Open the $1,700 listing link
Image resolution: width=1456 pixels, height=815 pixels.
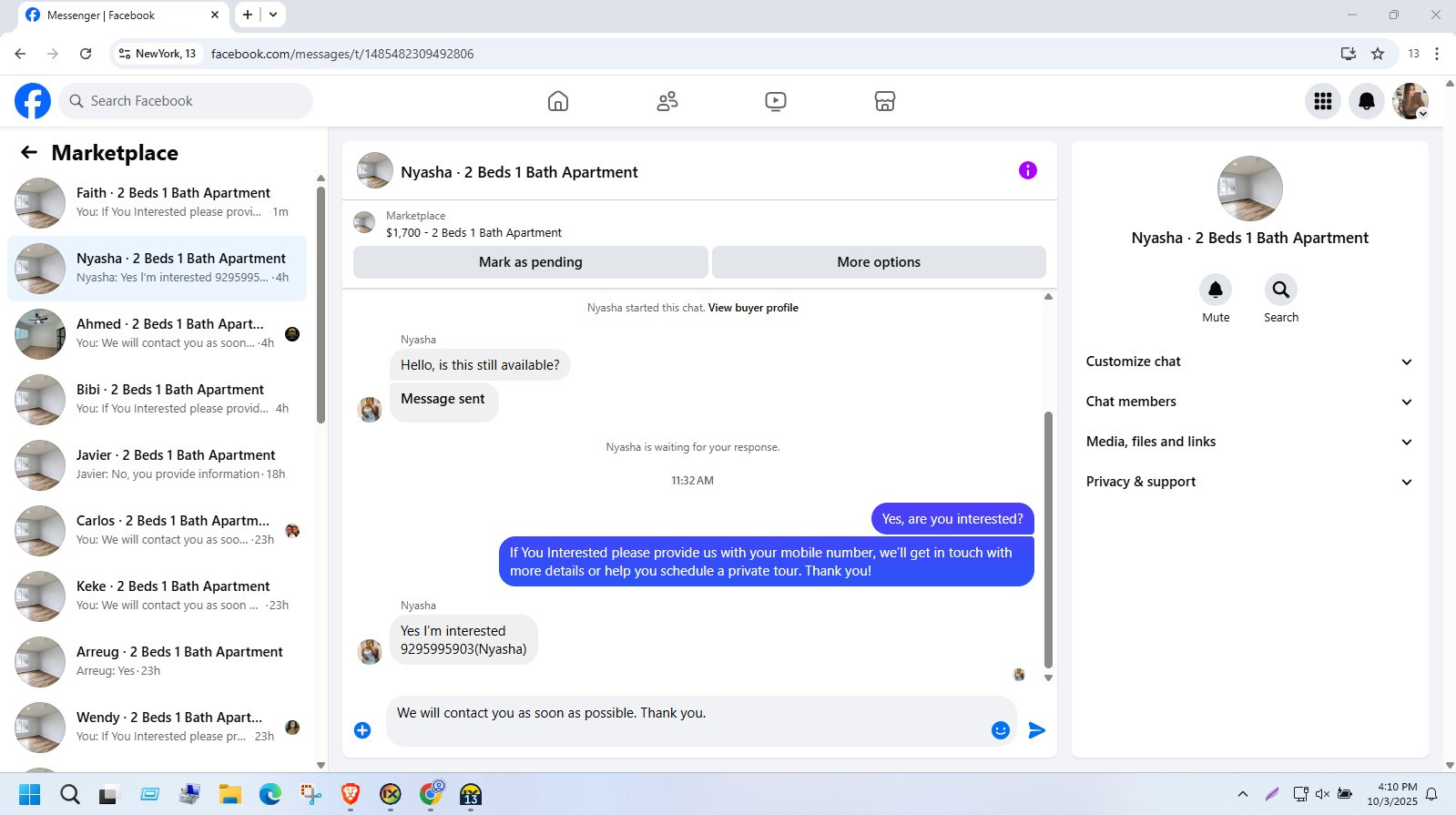click(473, 233)
